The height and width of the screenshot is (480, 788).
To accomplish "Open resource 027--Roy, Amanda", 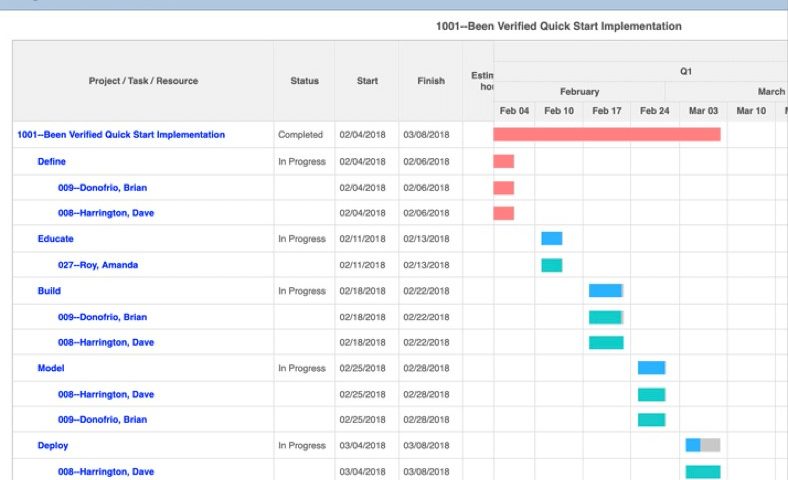I will coord(98,265).
